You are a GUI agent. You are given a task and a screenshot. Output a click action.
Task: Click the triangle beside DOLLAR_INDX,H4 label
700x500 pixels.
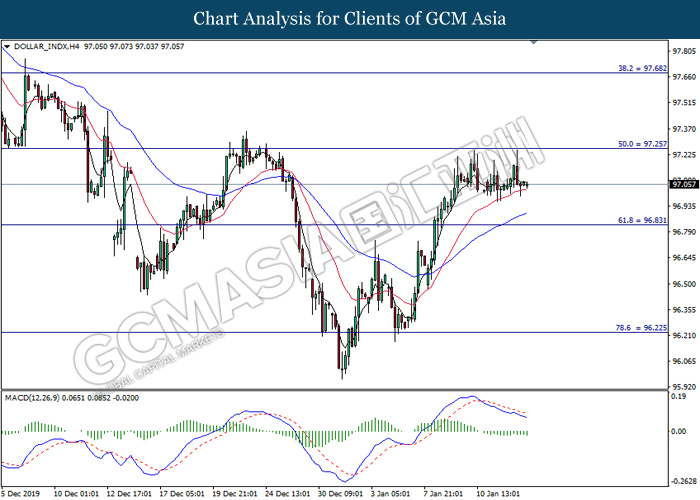coord(7,46)
